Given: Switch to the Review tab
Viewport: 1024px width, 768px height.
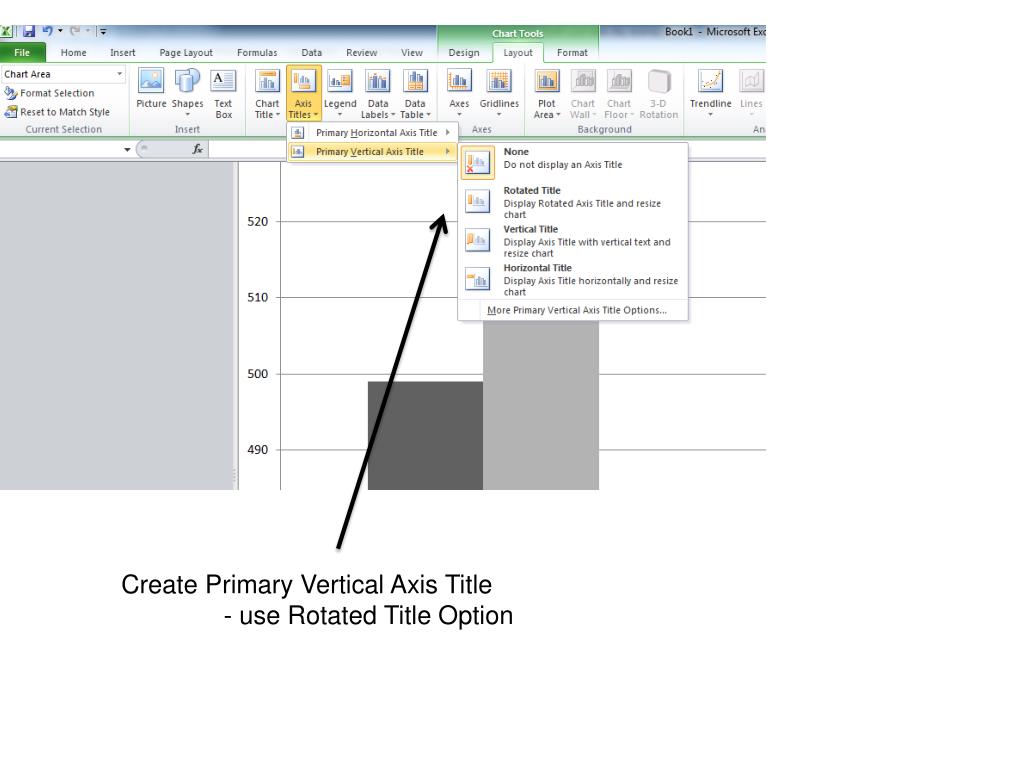Looking at the screenshot, I should (x=361, y=52).
